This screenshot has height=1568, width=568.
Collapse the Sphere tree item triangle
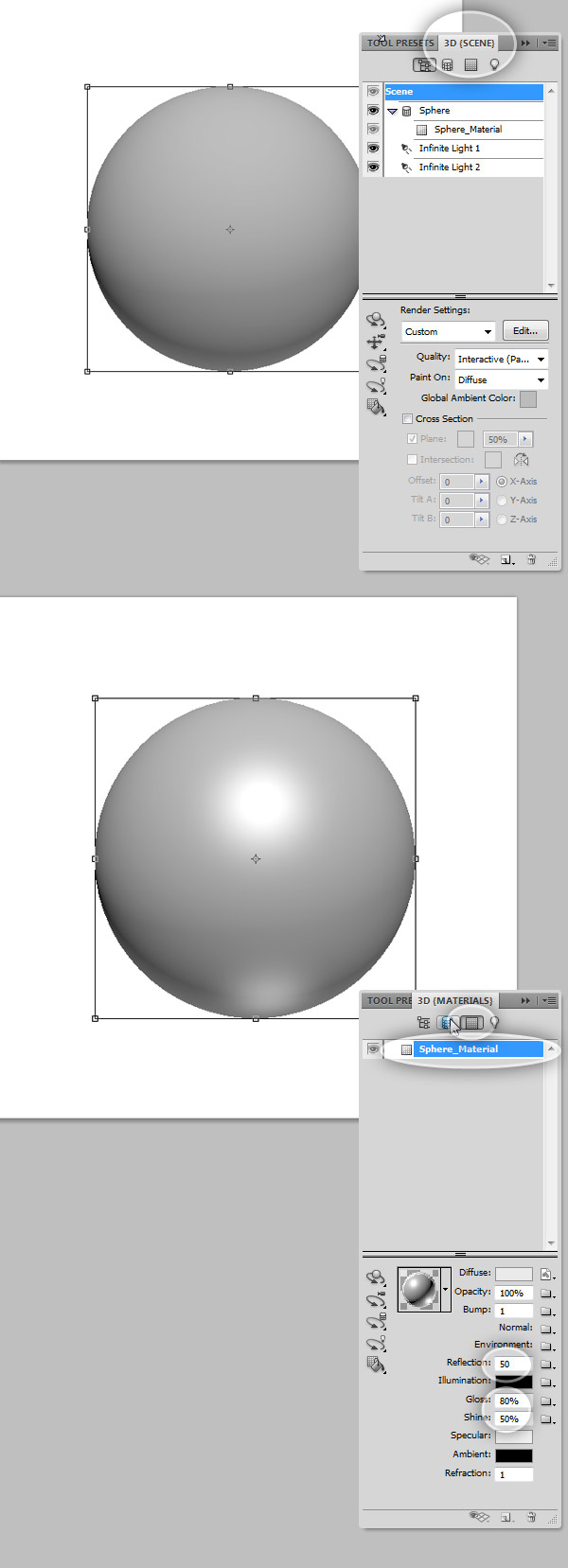392,111
